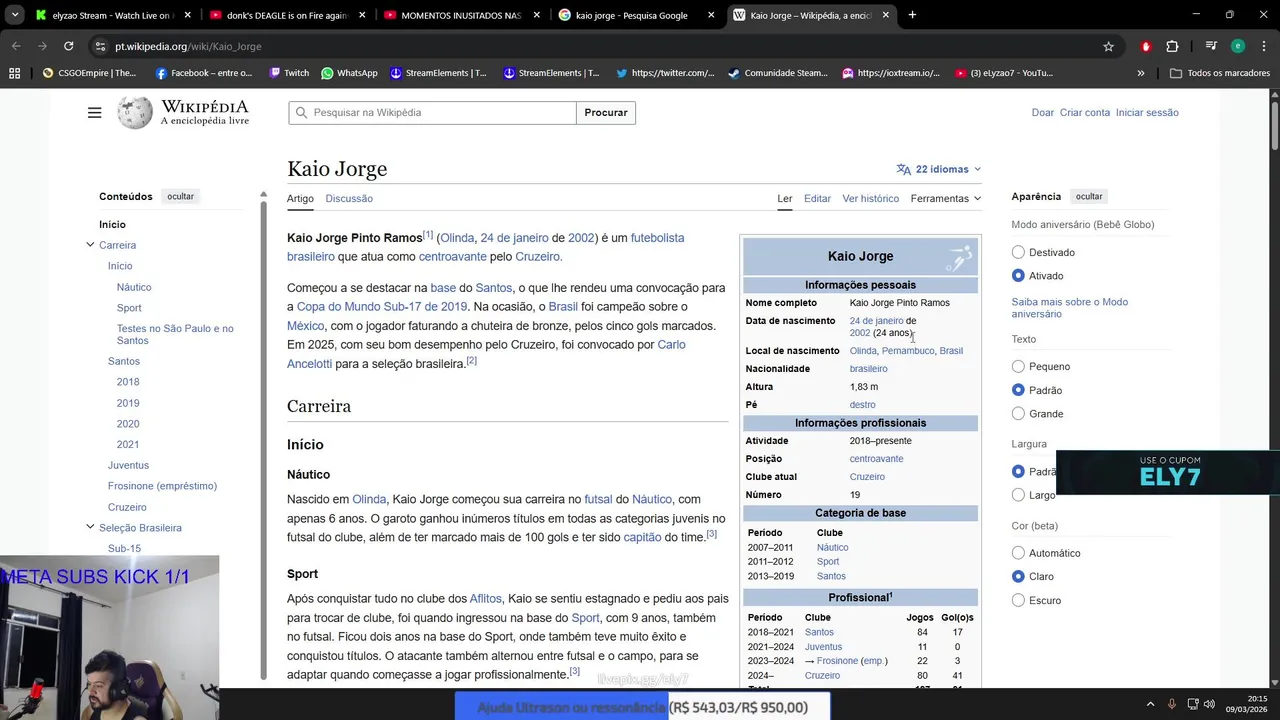
Task: Open the browser extensions puzzle icon
Action: [x=1172, y=46]
